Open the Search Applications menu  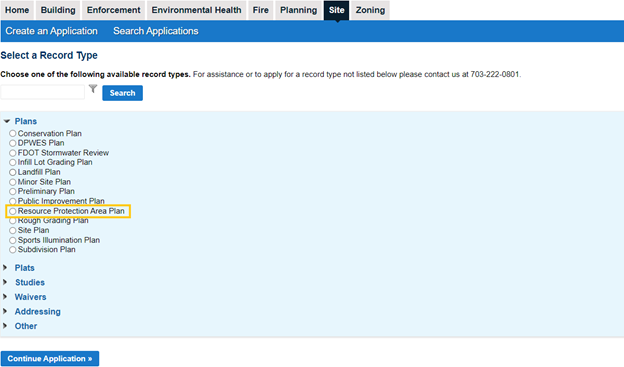tap(156, 31)
